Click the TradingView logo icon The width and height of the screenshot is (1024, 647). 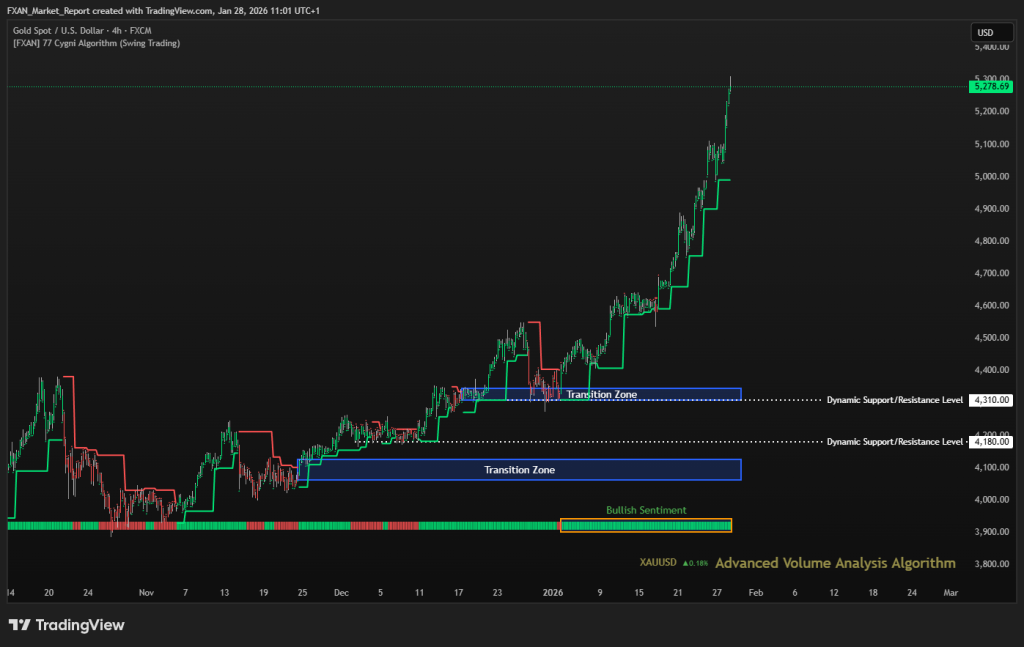click(19, 625)
